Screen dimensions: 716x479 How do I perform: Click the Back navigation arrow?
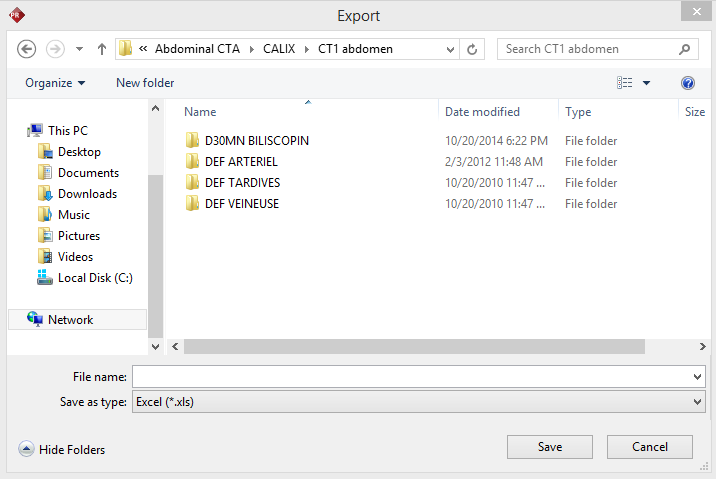pyautogui.click(x=27, y=49)
